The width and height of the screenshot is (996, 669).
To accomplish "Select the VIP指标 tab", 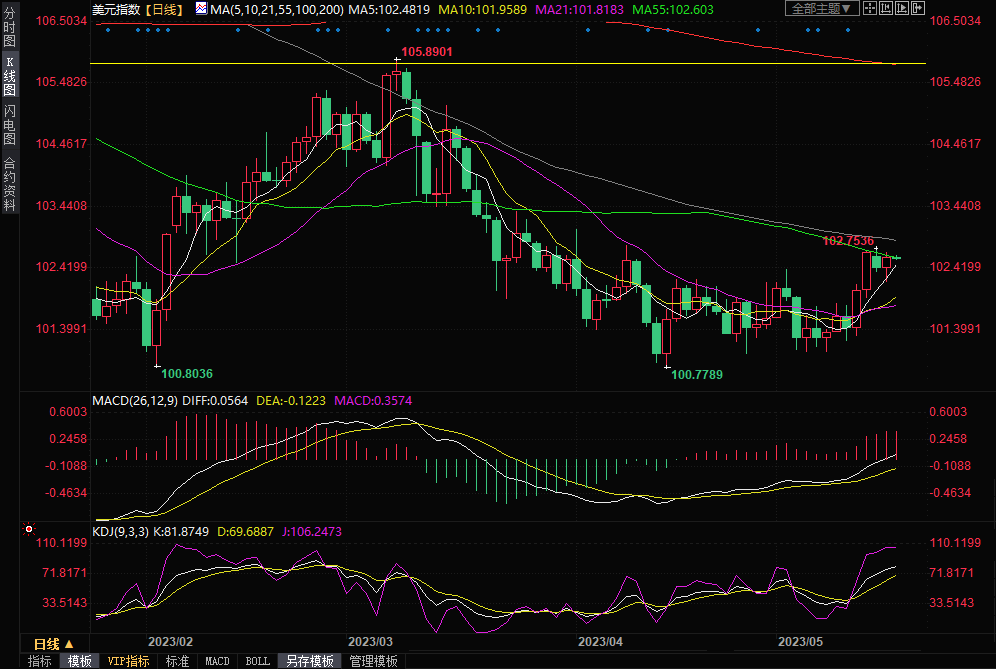I will (128, 661).
